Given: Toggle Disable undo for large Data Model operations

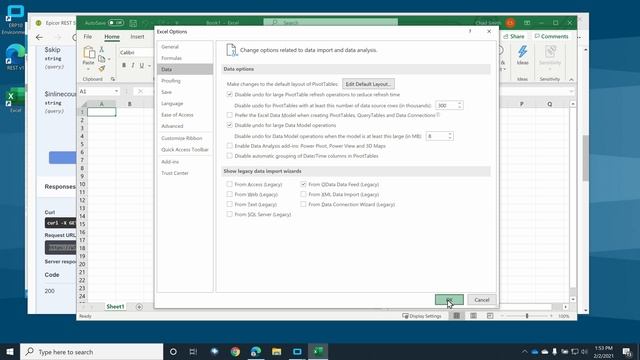Looking at the screenshot, I should pos(229,125).
